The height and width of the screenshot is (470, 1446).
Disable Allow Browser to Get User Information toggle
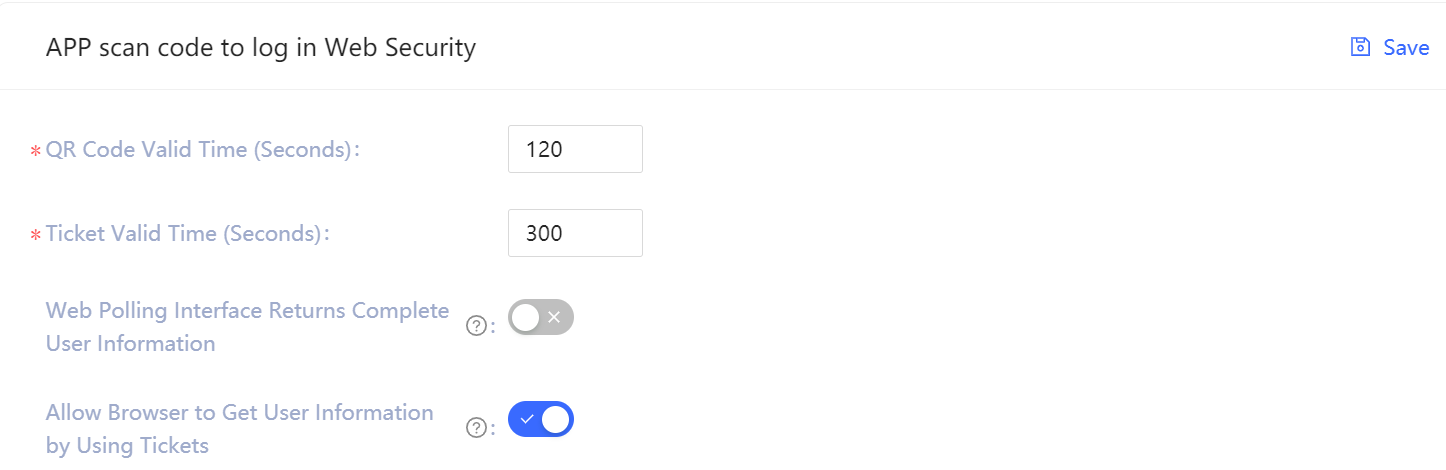pos(541,419)
